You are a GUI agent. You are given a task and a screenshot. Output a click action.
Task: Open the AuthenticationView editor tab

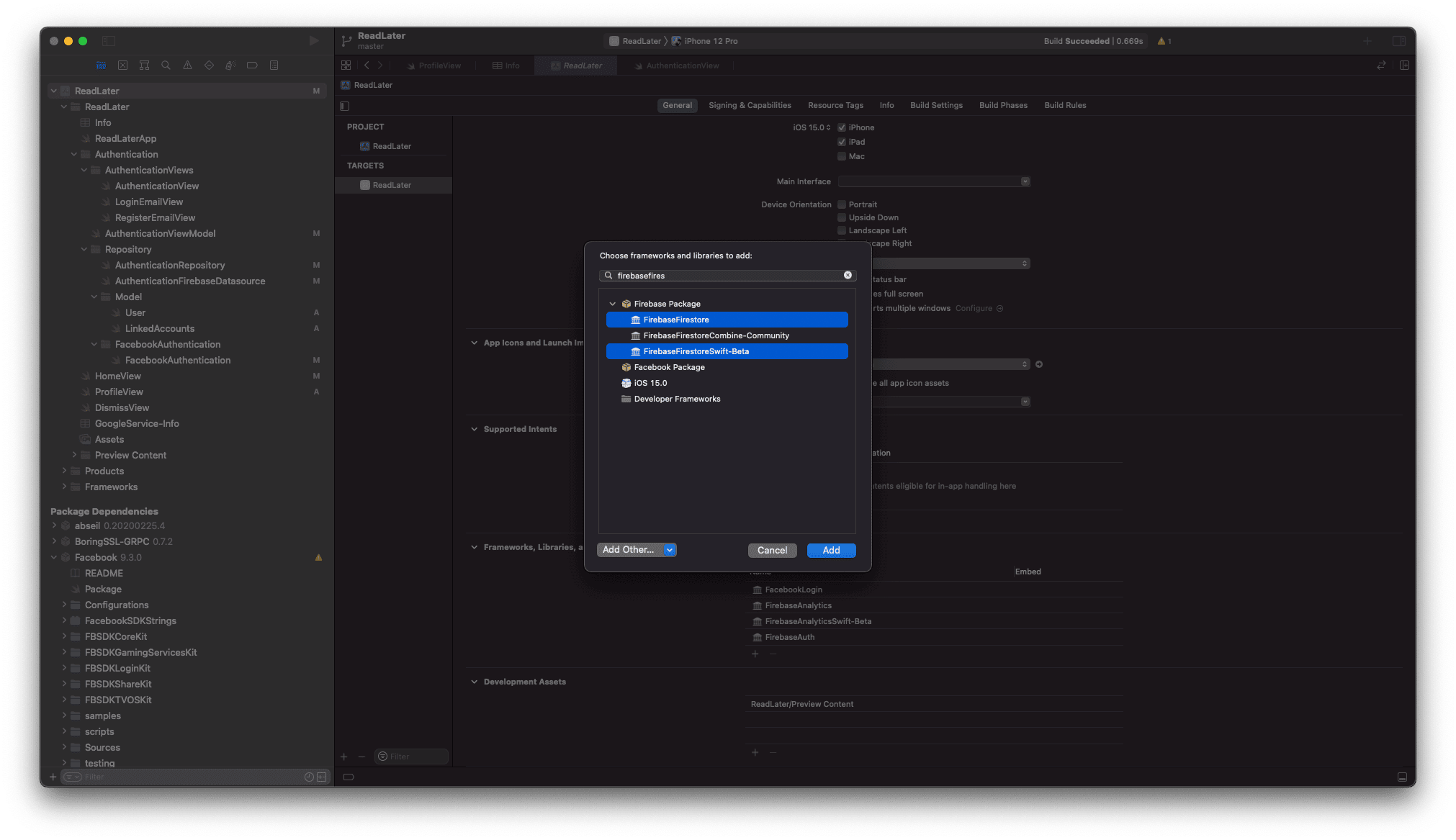(x=677, y=66)
